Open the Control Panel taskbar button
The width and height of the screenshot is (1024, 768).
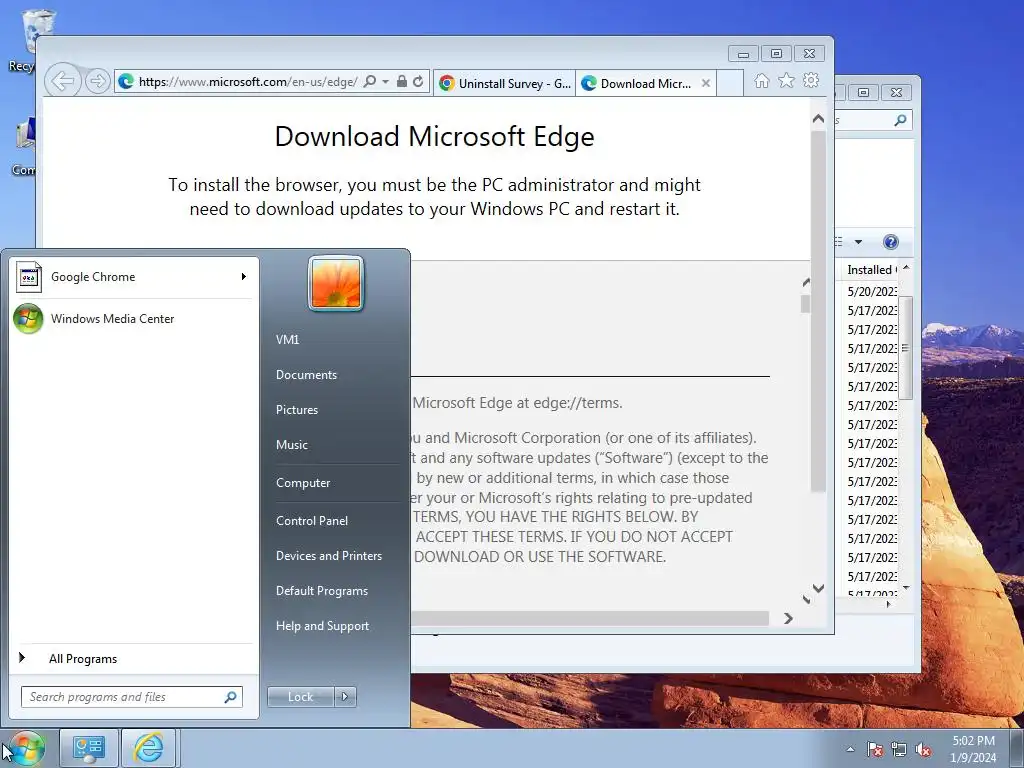[89, 748]
